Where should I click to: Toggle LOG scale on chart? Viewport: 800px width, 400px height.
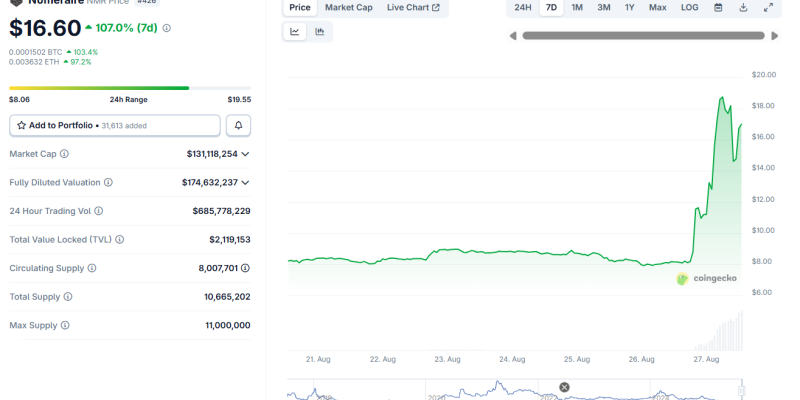690,8
